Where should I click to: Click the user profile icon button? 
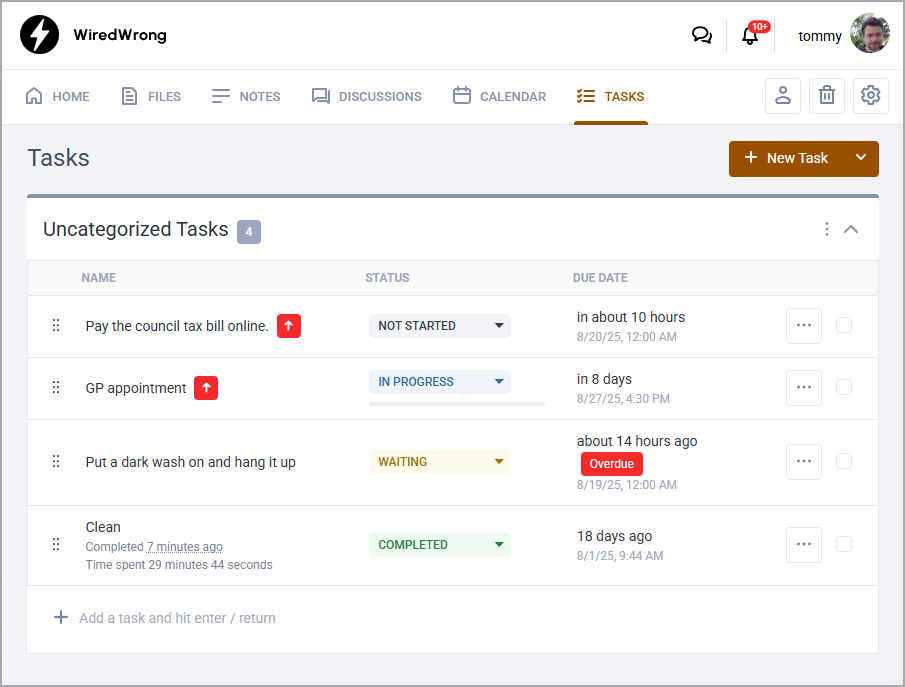pyautogui.click(x=783, y=96)
